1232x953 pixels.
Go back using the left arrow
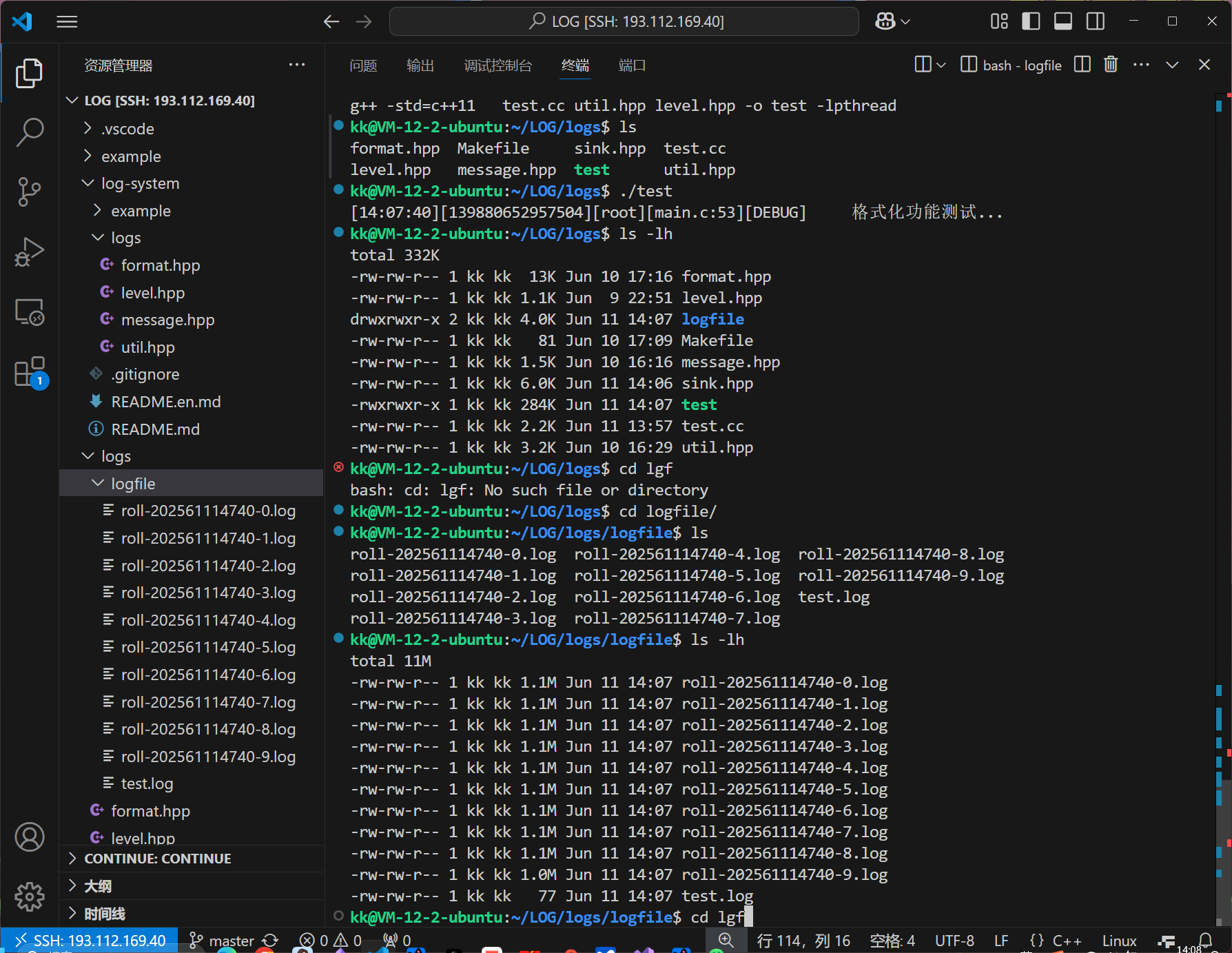click(331, 21)
